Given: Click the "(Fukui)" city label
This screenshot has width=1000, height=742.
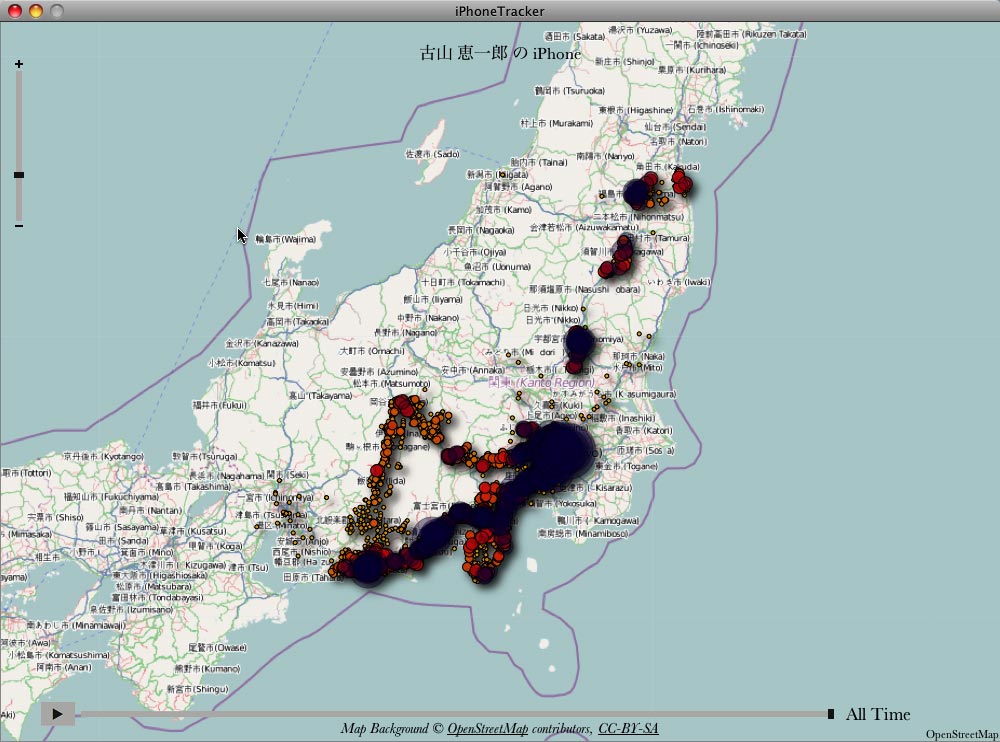Looking at the screenshot, I should [233, 405].
